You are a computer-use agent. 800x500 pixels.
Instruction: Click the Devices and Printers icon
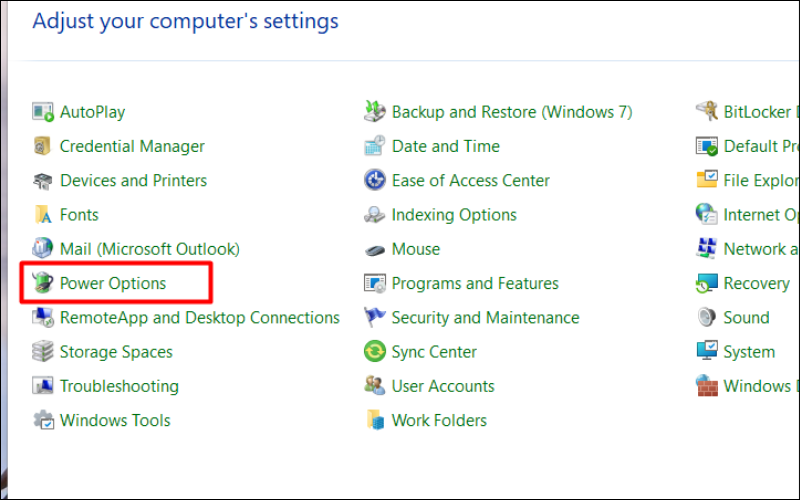(43, 181)
